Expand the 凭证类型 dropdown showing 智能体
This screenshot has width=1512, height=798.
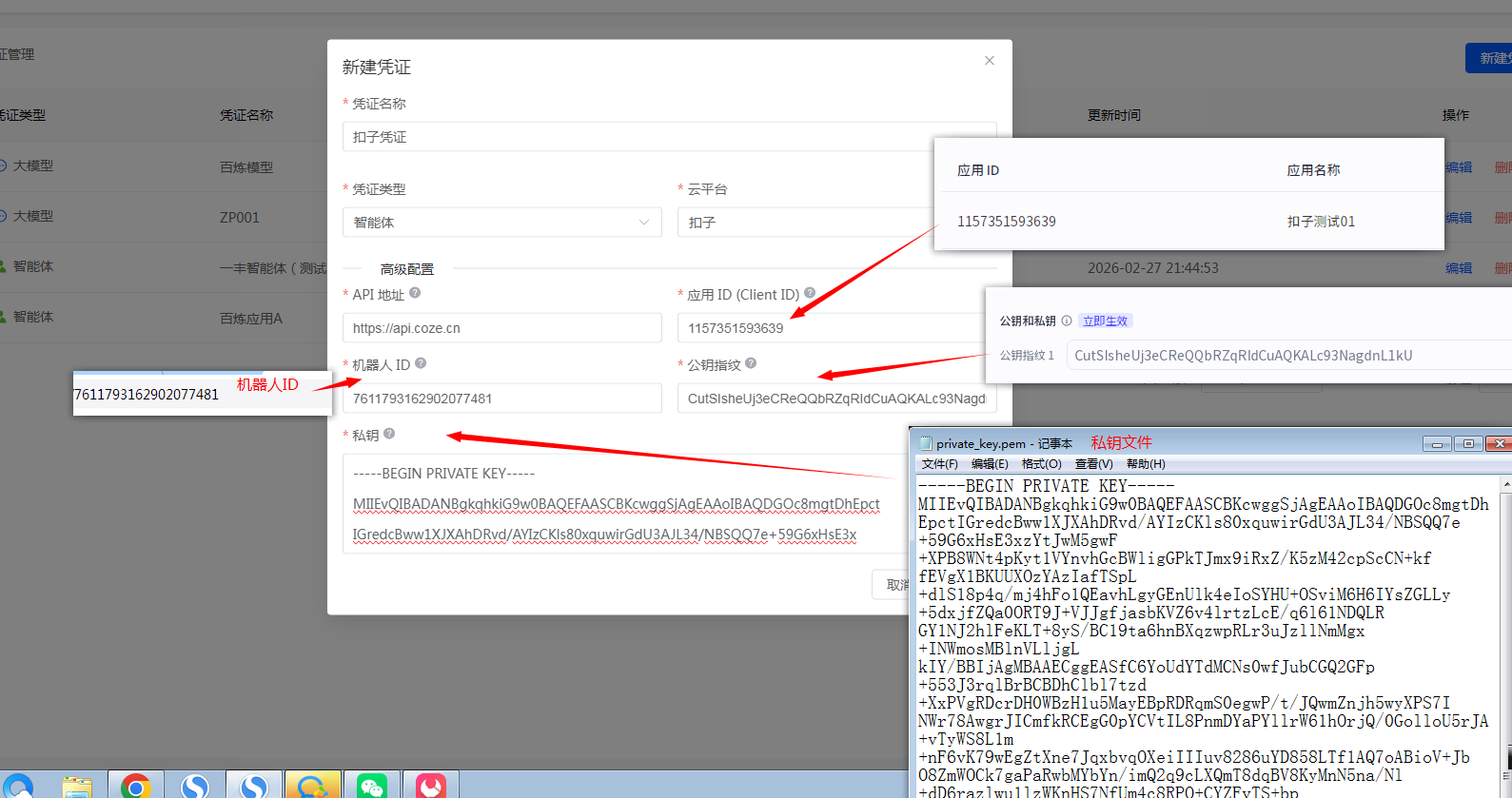pyautogui.click(x=501, y=223)
